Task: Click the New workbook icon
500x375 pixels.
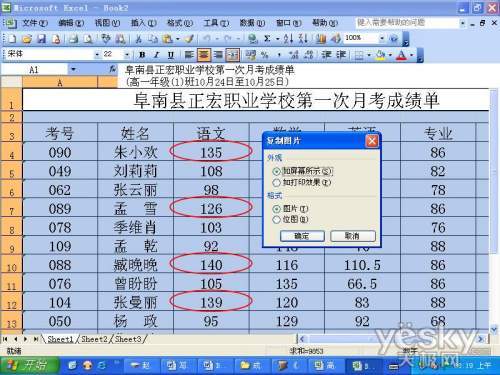Action: tap(13, 39)
